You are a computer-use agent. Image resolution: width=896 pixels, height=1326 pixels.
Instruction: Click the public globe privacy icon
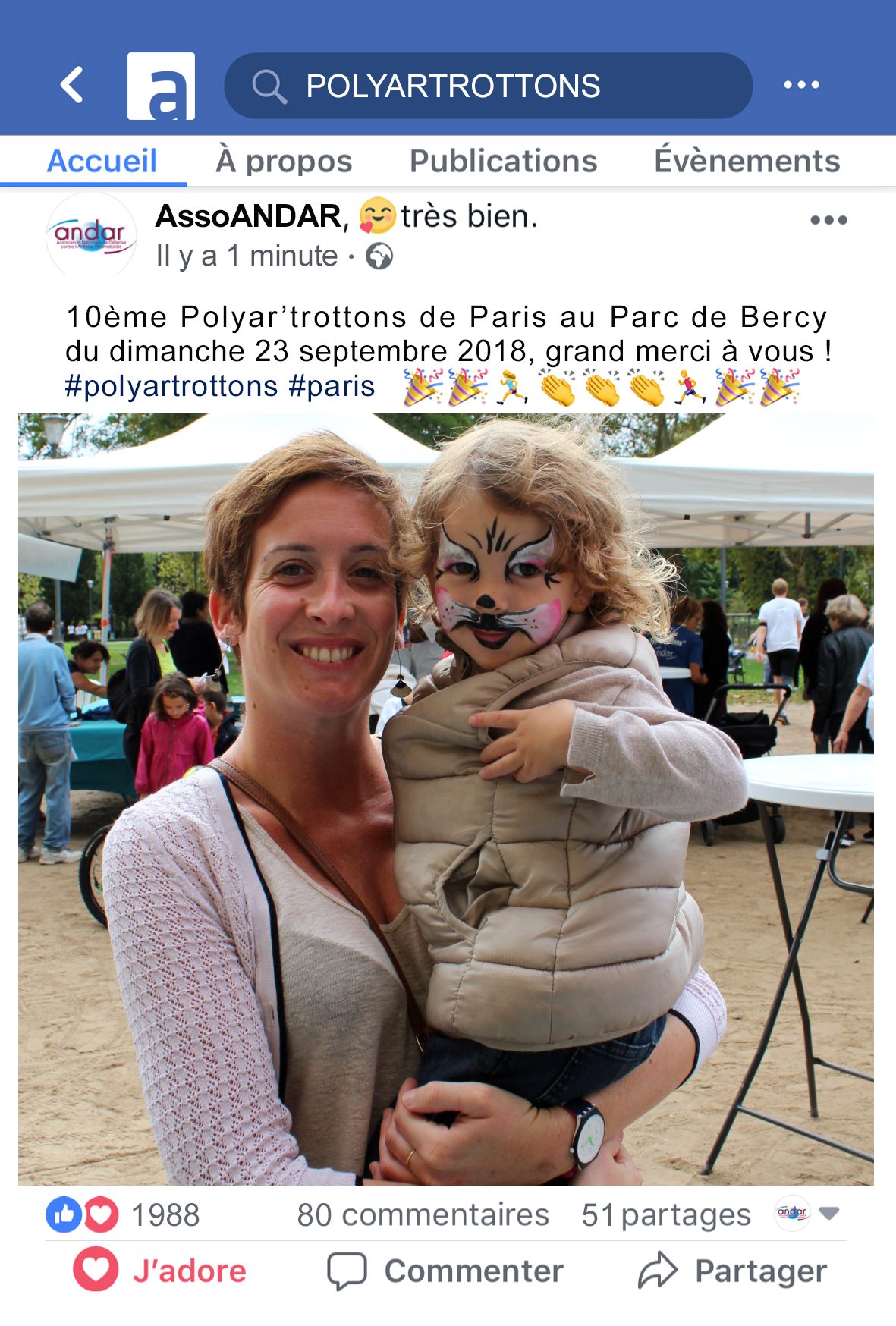tap(379, 256)
